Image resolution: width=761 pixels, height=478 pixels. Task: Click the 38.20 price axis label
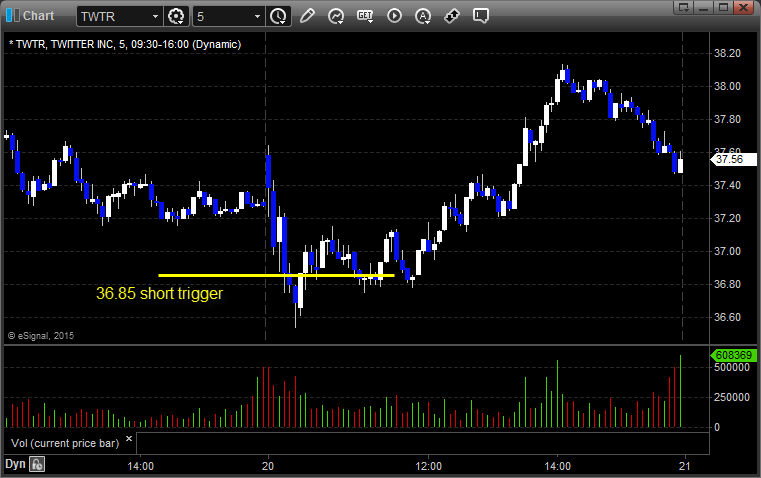coord(728,53)
